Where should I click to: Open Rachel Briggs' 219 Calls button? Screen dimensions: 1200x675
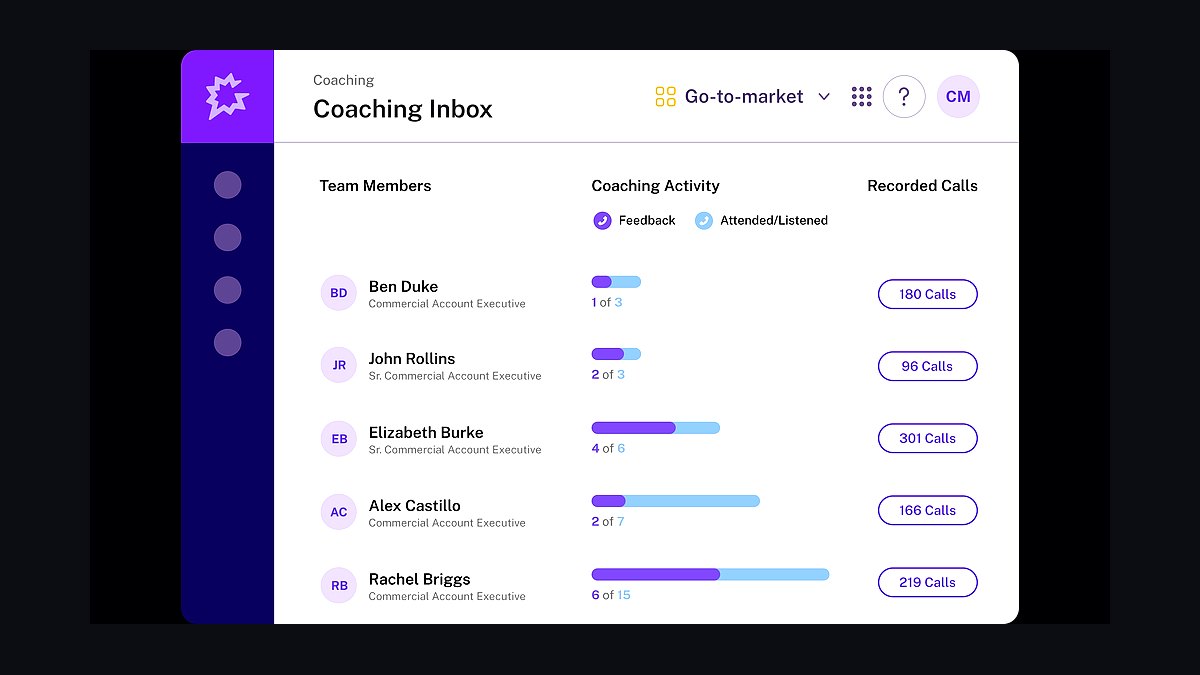pyautogui.click(x=927, y=582)
